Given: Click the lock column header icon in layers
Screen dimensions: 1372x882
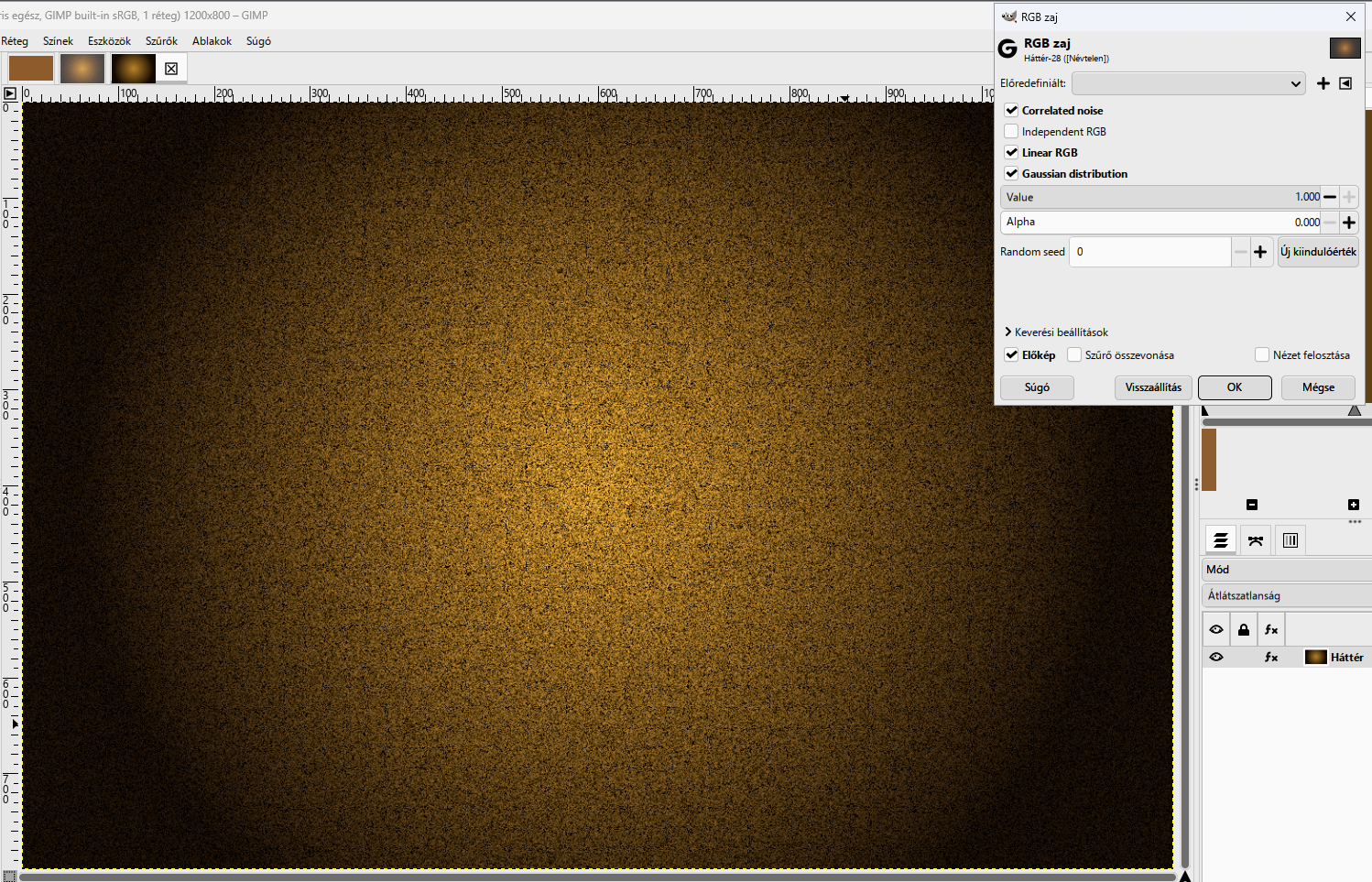Looking at the screenshot, I should coord(1244,629).
